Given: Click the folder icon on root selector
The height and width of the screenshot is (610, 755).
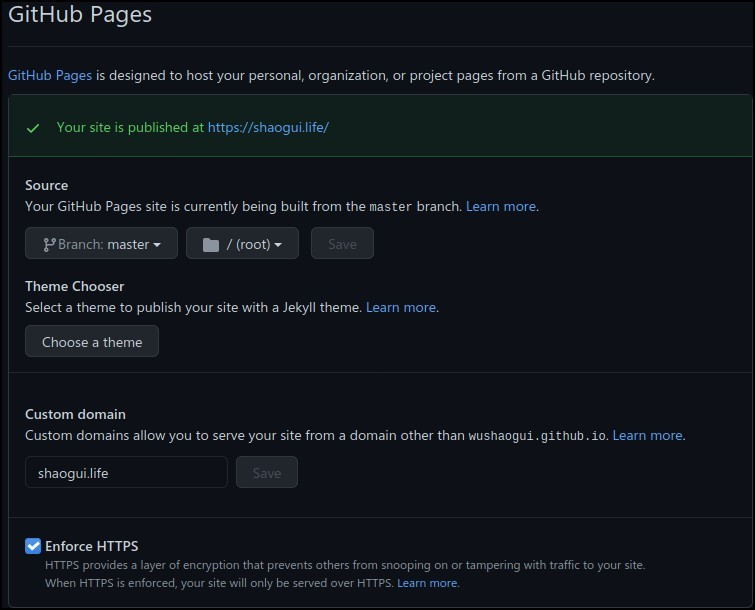Looking at the screenshot, I should [x=210, y=244].
